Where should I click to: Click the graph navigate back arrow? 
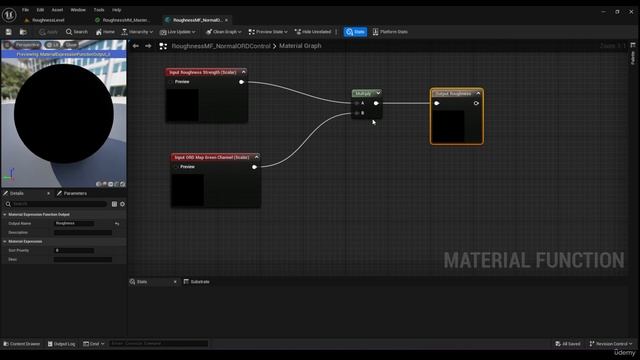(x=136, y=46)
